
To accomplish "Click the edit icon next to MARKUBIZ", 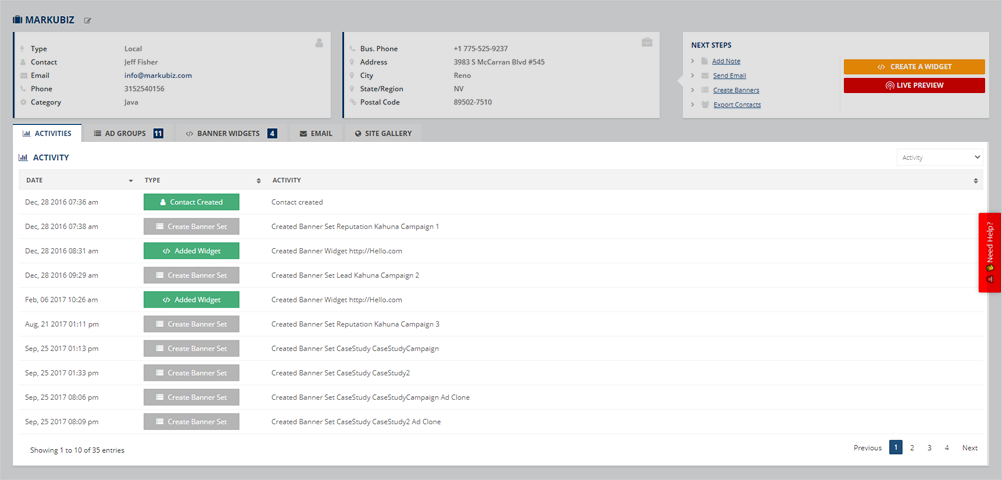I will pyautogui.click(x=88, y=20).
